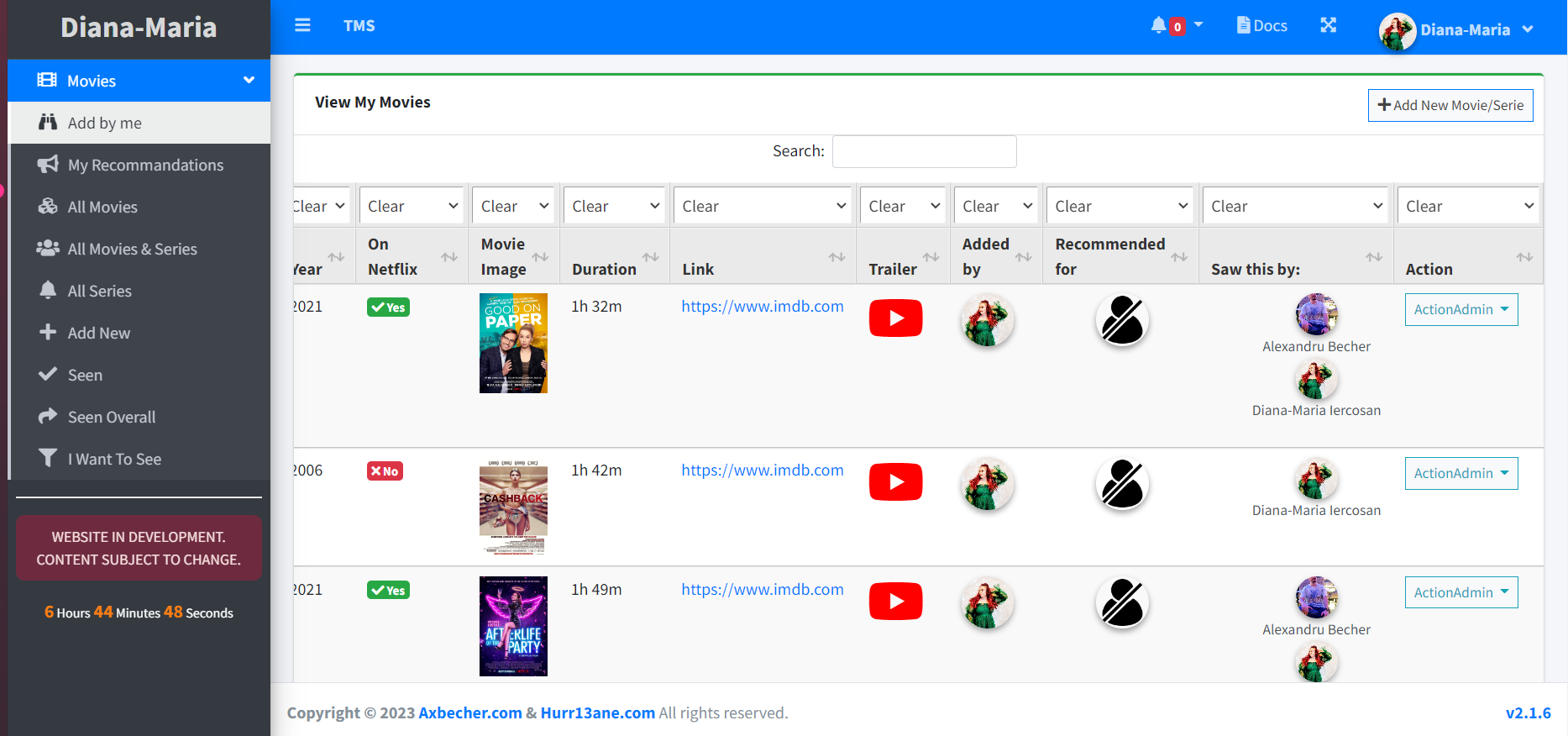Screen dimensions: 1568x736
Task: Toggle fullscreen with the expand icon
Action: [x=1328, y=25]
